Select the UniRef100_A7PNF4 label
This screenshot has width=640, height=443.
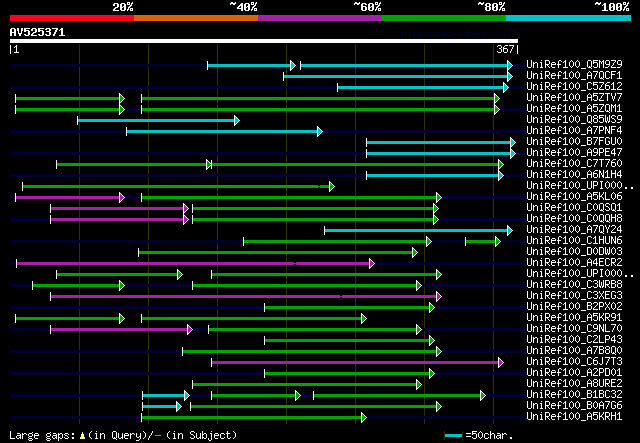574,131
